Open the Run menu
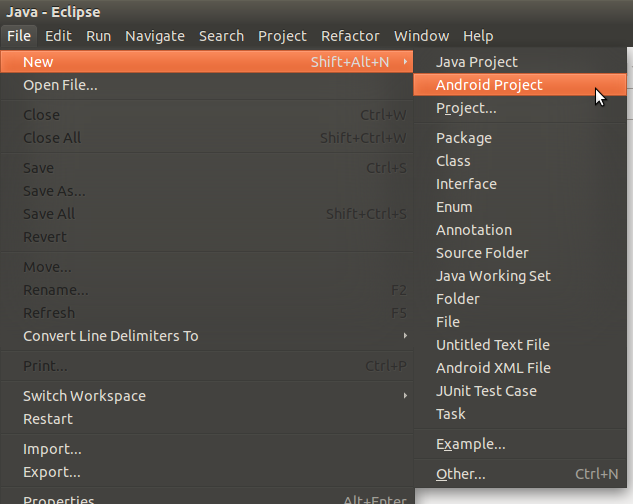 click(x=99, y=36)
